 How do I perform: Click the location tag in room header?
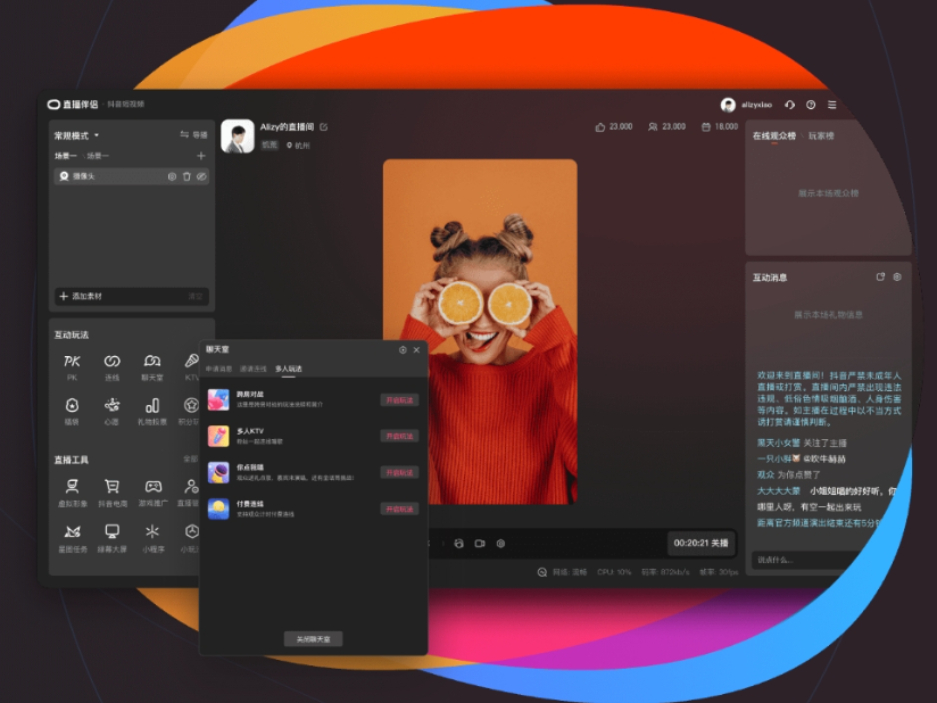pyautogui.click(x=298, y=145)
